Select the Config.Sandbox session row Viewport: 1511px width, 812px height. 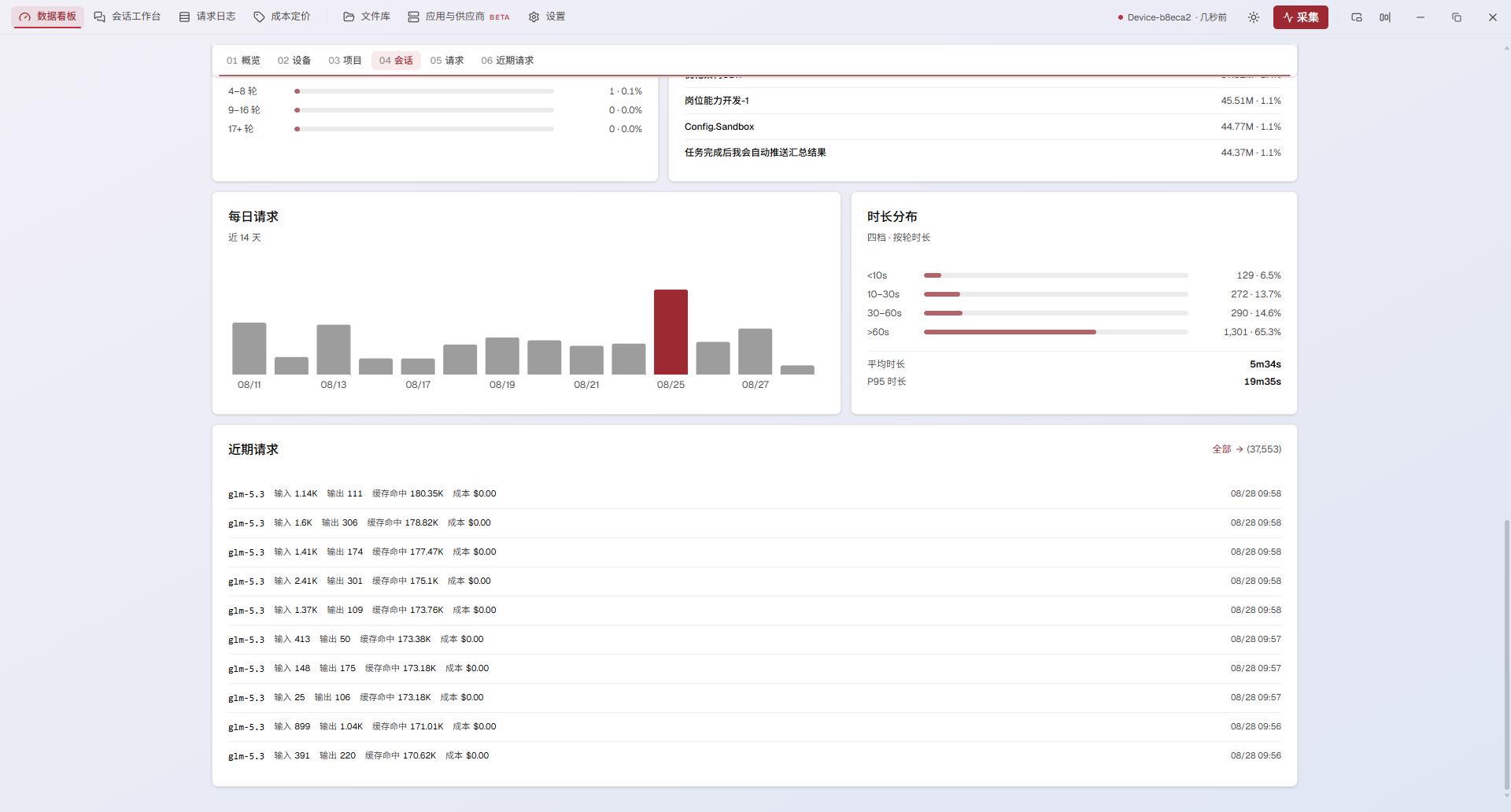pyautogui.click(x=983, y=127)
